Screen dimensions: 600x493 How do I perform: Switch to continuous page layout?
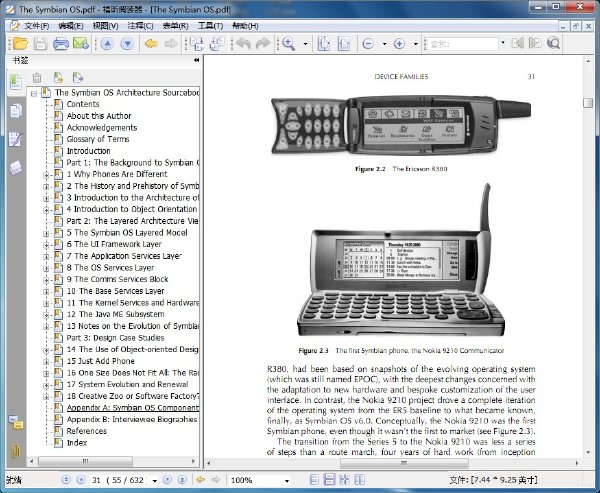coord(329,480)
